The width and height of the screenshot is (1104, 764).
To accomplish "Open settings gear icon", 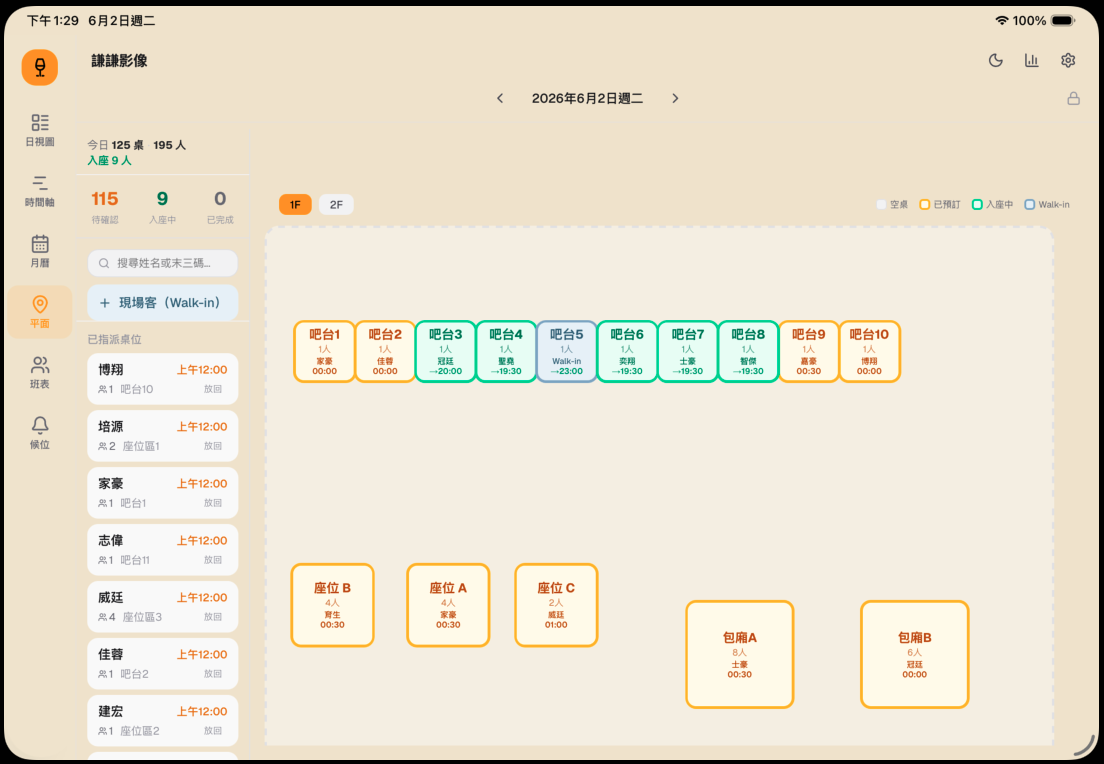I will pyautogui.click(x=1068, y=61).
